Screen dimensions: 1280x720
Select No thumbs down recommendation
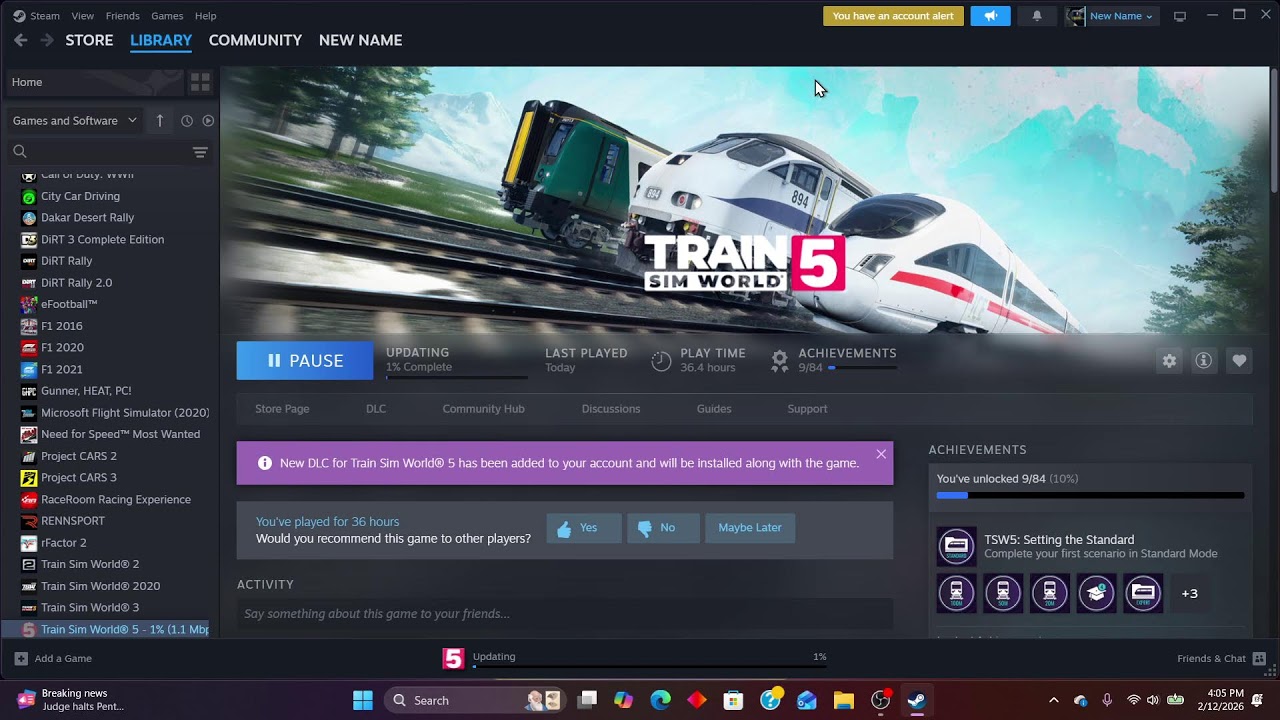[x=663, y=528]
